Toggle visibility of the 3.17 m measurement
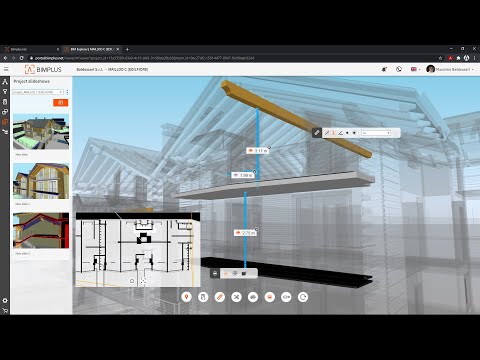 pos(250,151)
